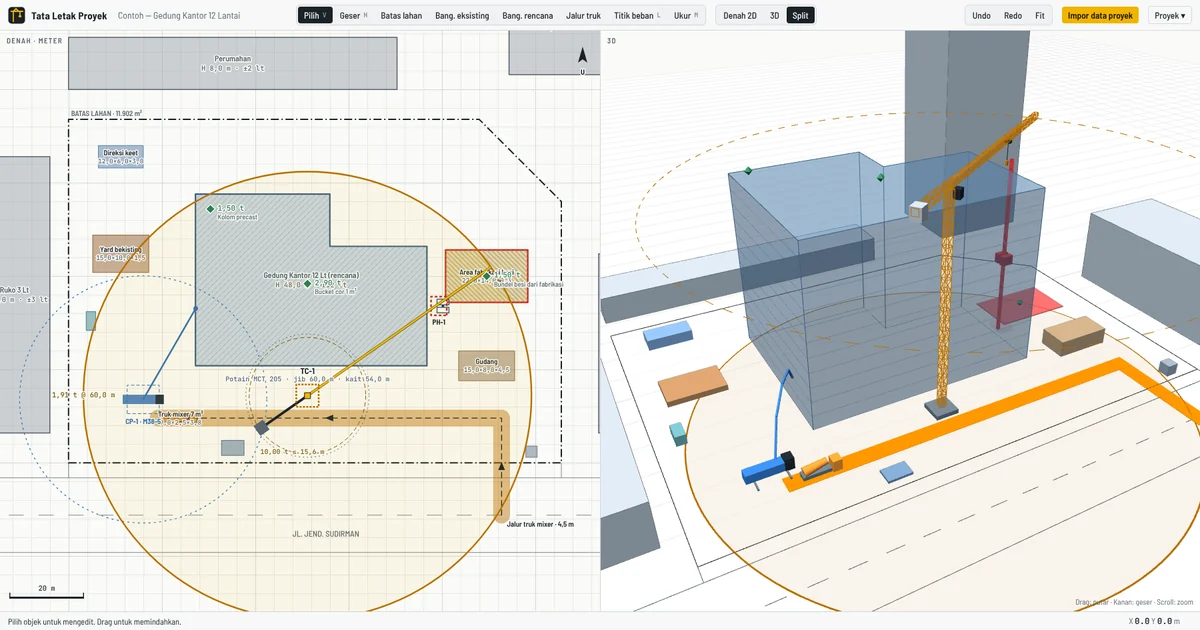The image size is (1200, 630).
Task: Select the Bucket cor load point diamond
Action: (308, 285)
